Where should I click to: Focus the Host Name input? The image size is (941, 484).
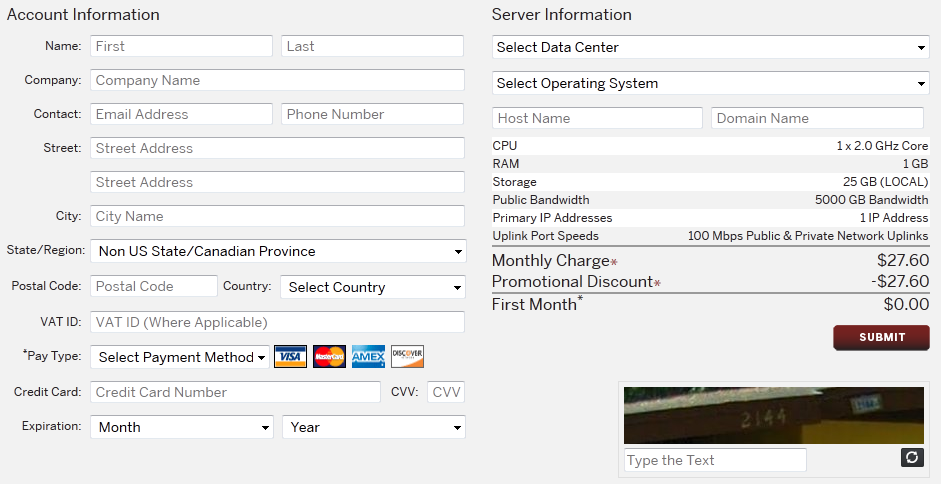point(597,118)
